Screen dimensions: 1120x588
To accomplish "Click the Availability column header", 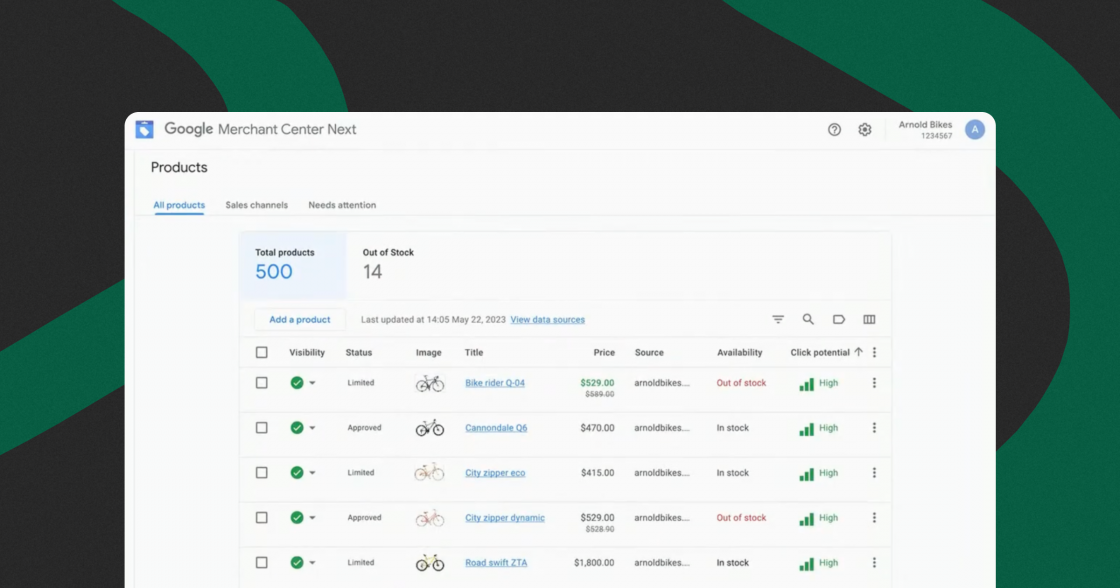I will (739, 352).
